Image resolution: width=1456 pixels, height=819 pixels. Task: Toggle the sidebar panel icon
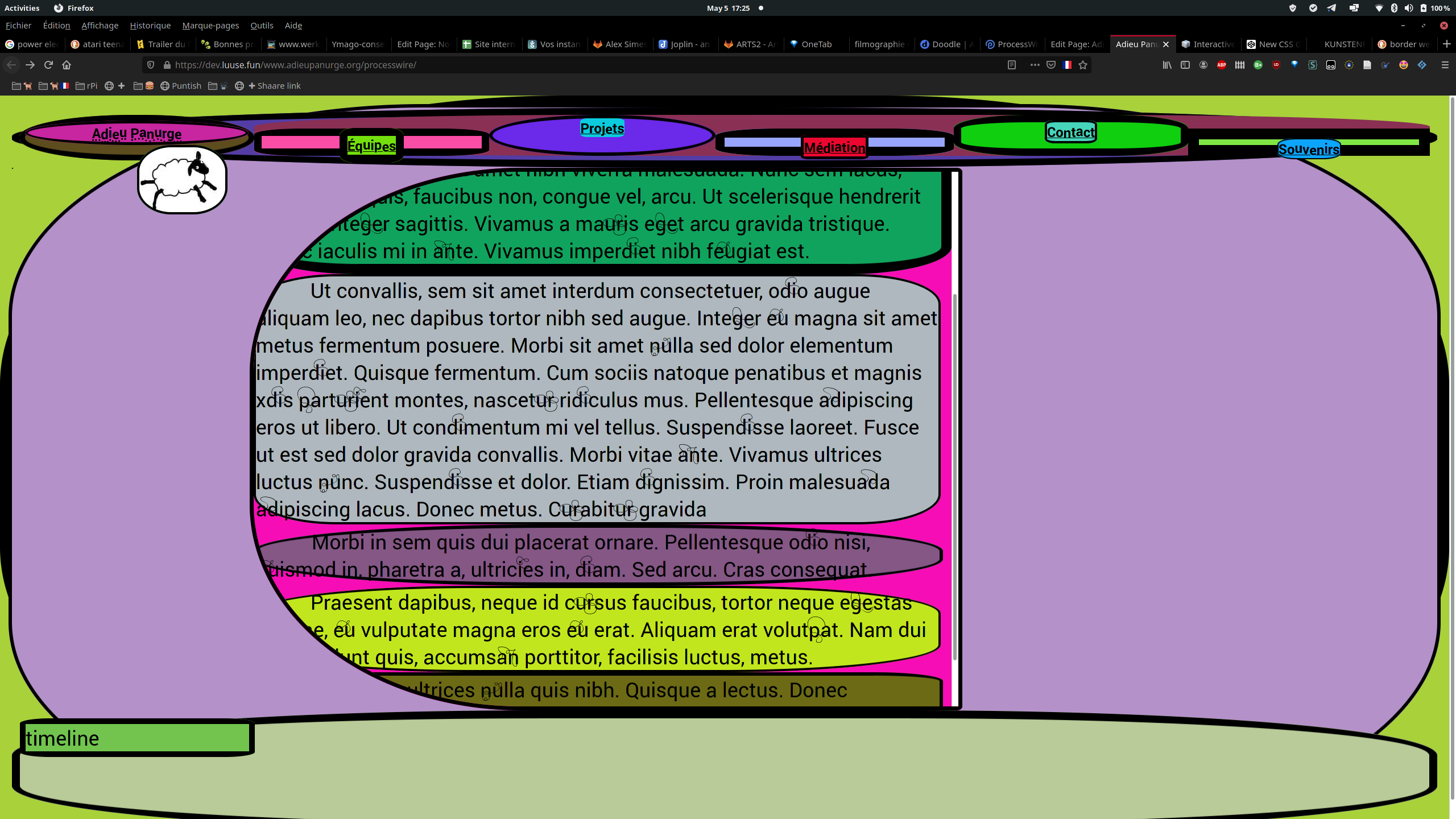click(1185, 65)
